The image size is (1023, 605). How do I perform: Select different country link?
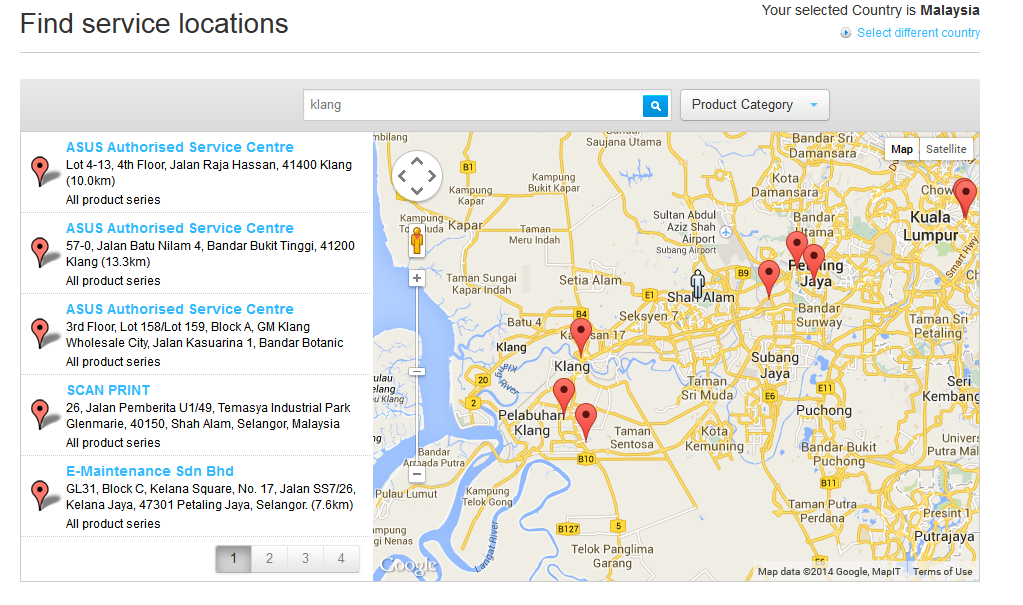pos(918,33)
